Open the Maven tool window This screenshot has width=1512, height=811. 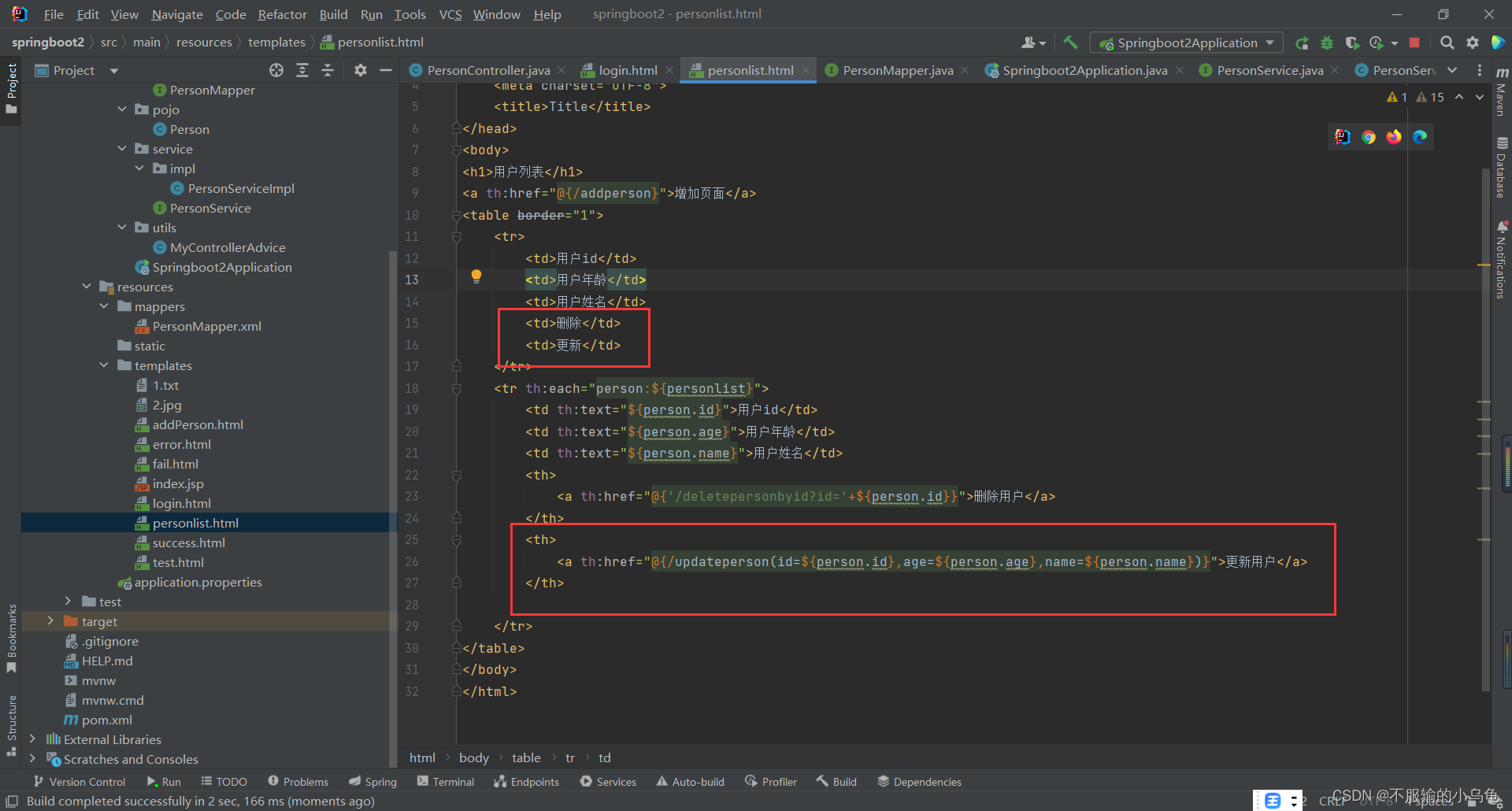point(1502,92)
